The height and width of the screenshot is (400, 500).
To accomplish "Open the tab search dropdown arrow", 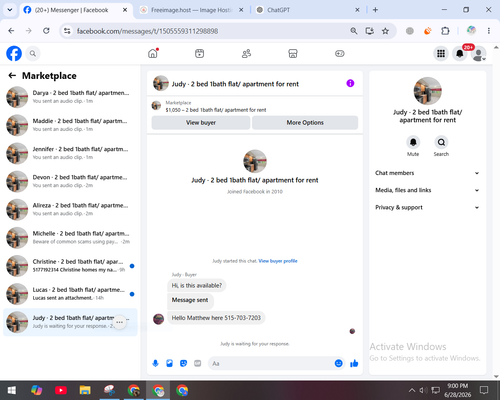I will [10, 10].
